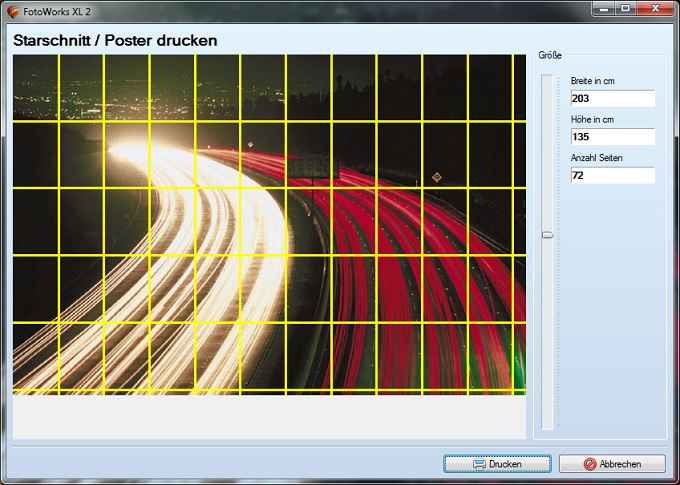The image size is (680, 485).
Task: Click the red cancel icon on Abbrechen
Action: click(x=590, y=464)
